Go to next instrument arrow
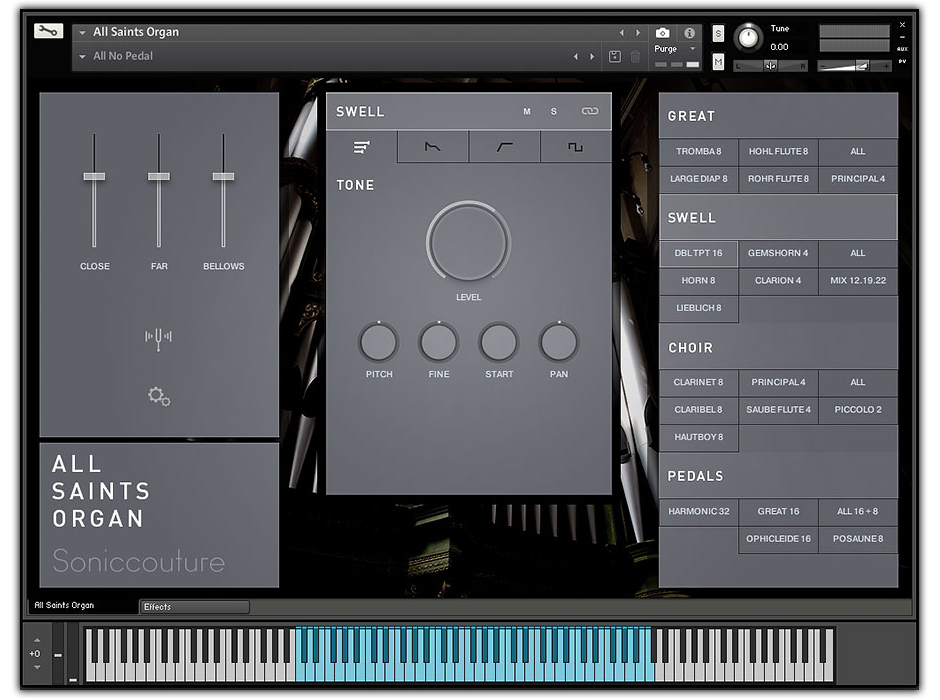This screenshot has height=700, width=940. [638, 32]
